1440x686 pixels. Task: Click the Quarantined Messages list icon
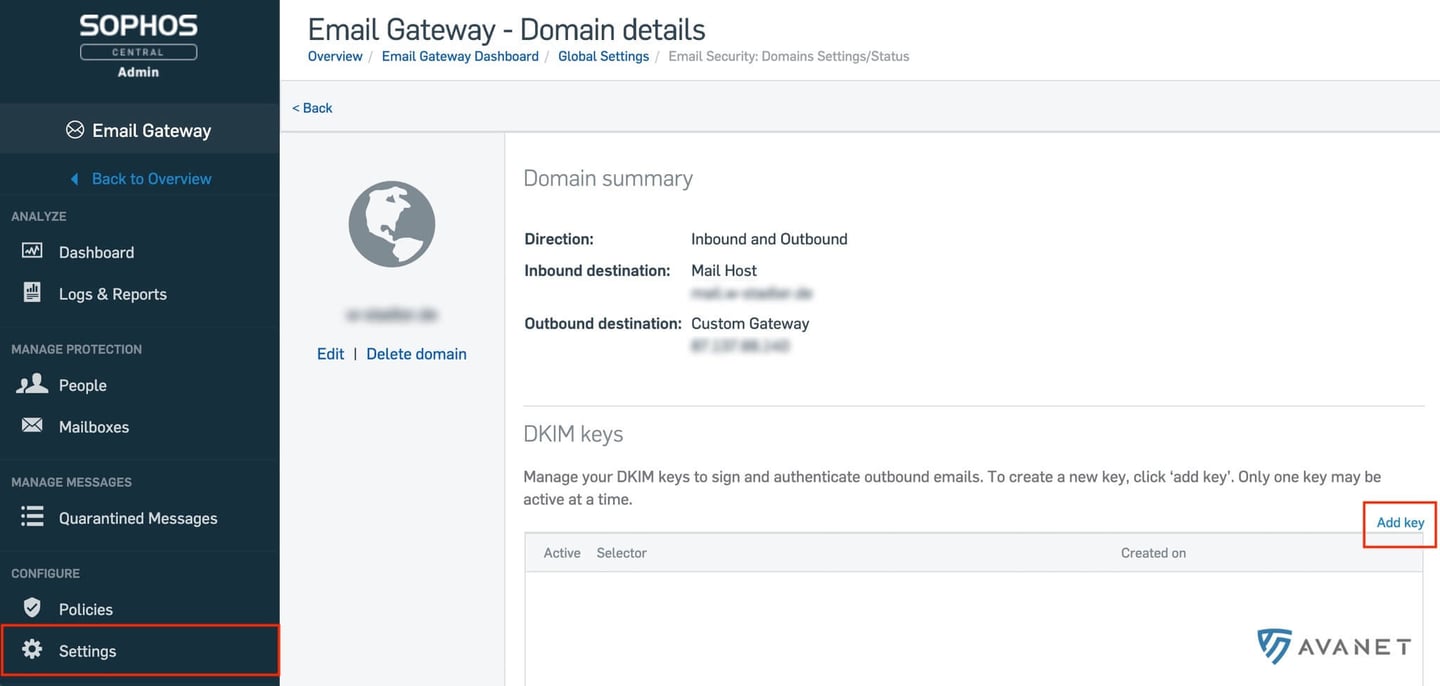(x=32, y=517)
